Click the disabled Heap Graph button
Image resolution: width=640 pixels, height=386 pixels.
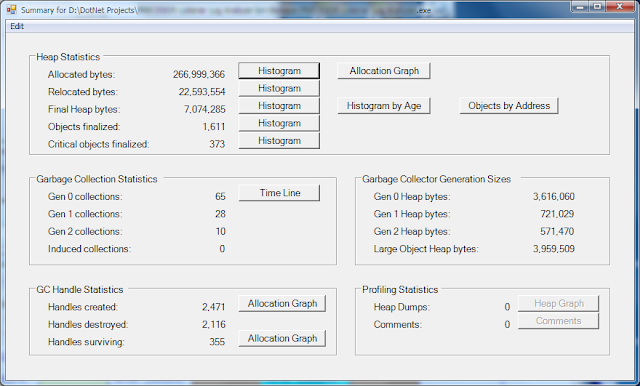(x=558, y=304)
